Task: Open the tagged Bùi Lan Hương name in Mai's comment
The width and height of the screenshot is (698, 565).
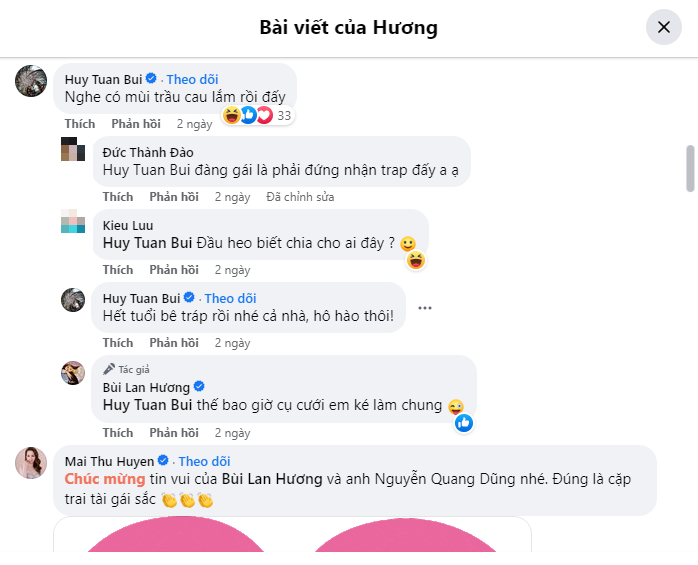Action: point(272,479)
